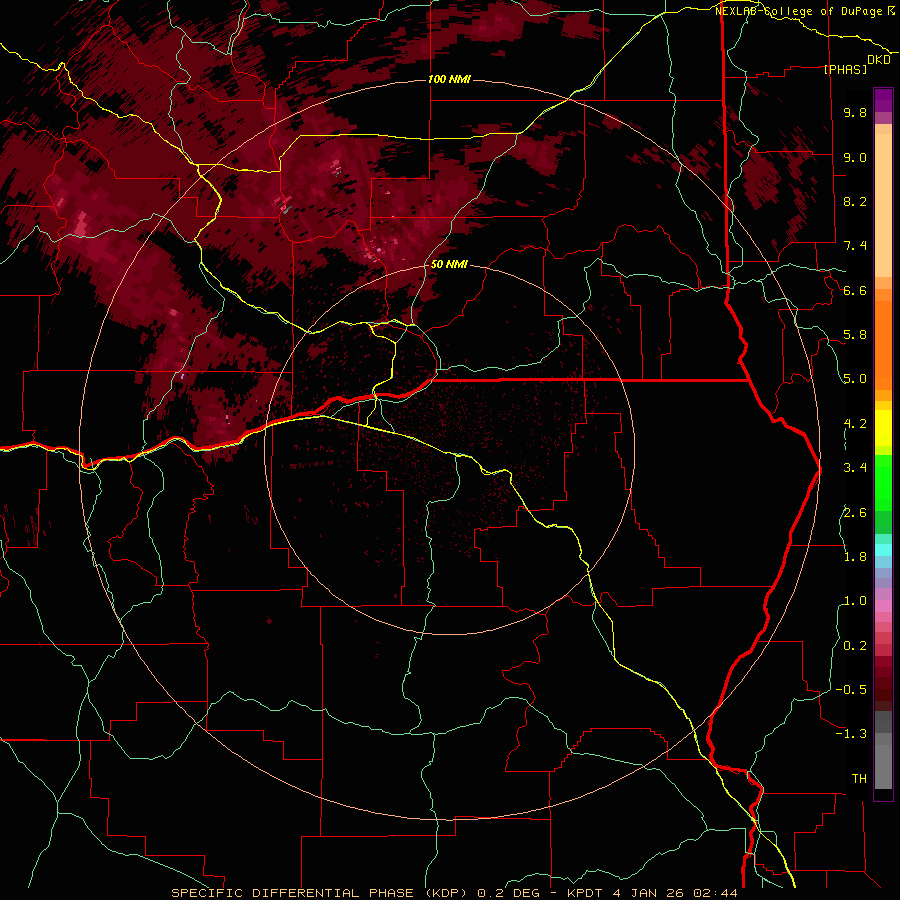Click the 1.0 value on color scale
The width and height of the screenshot is (900, 900).
(x=855, y=601)
